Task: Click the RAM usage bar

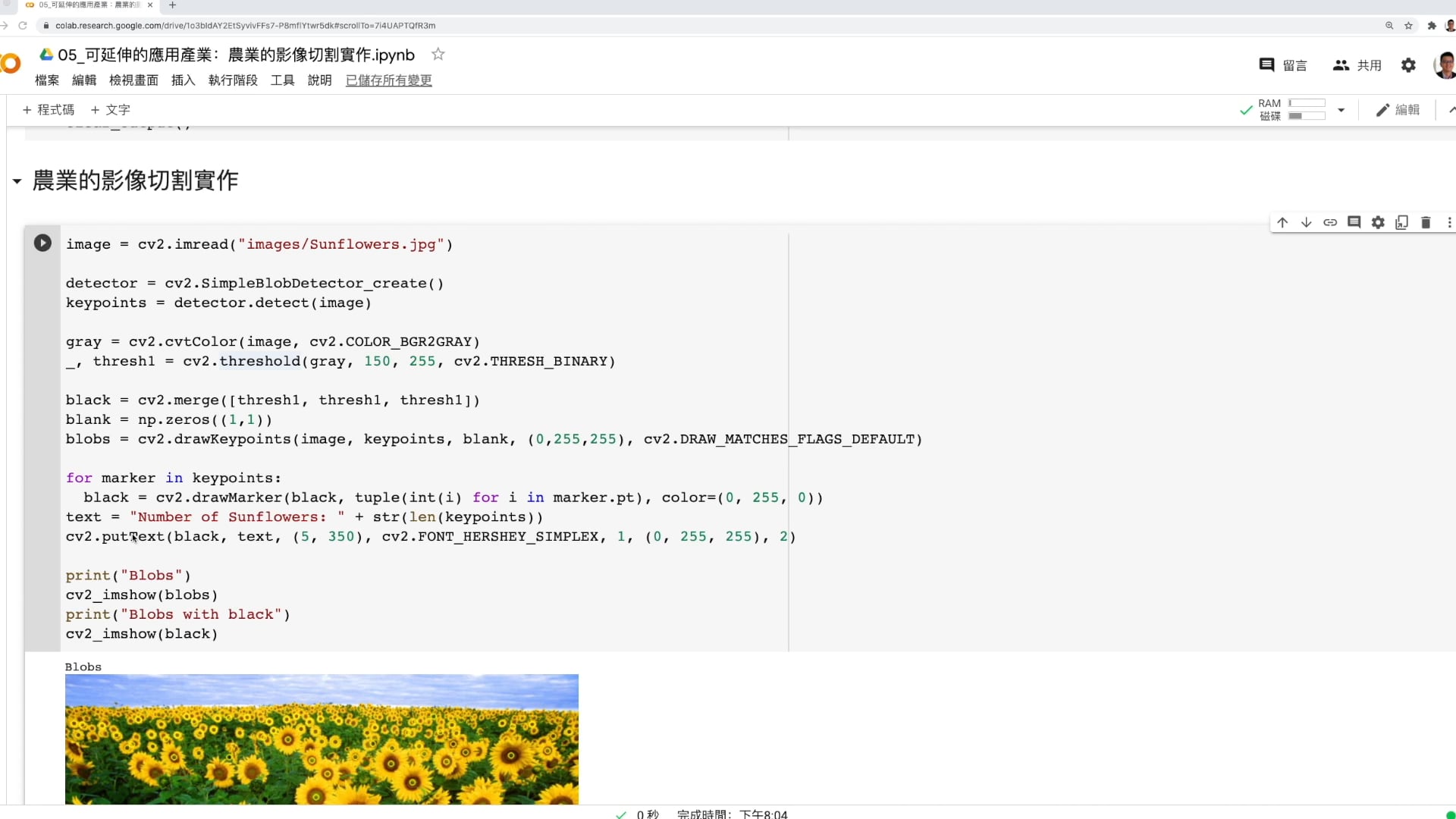Action: click(1306, 103)
